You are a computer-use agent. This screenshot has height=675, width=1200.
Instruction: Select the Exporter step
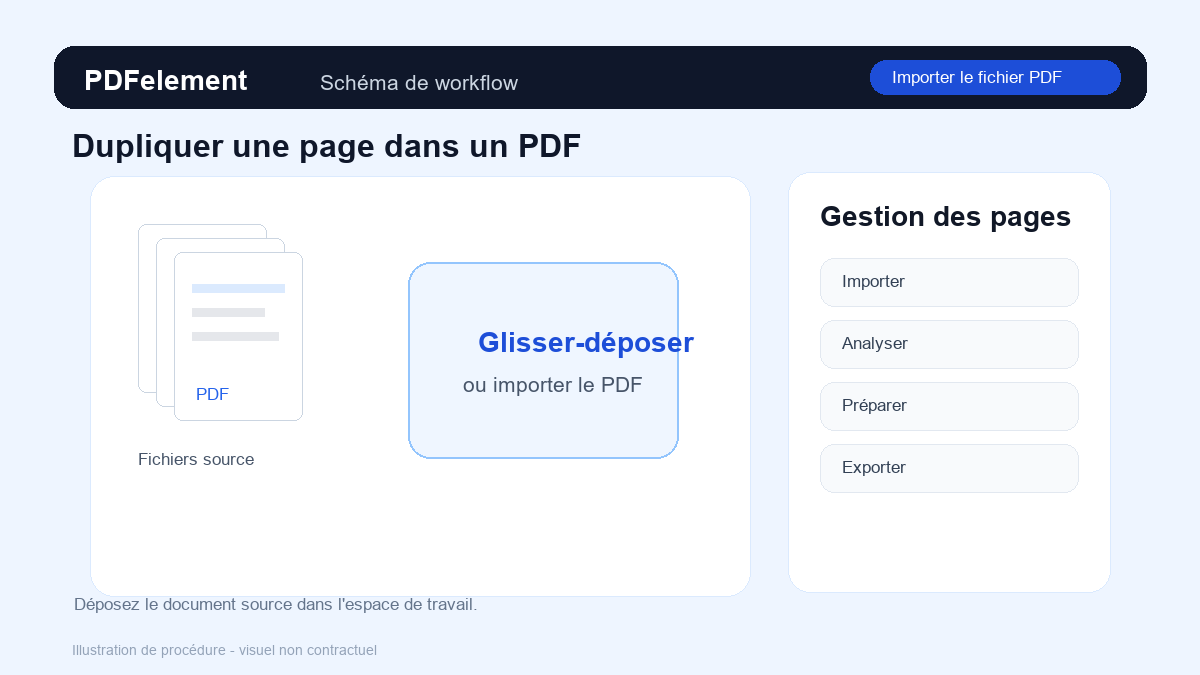point(949,468)
